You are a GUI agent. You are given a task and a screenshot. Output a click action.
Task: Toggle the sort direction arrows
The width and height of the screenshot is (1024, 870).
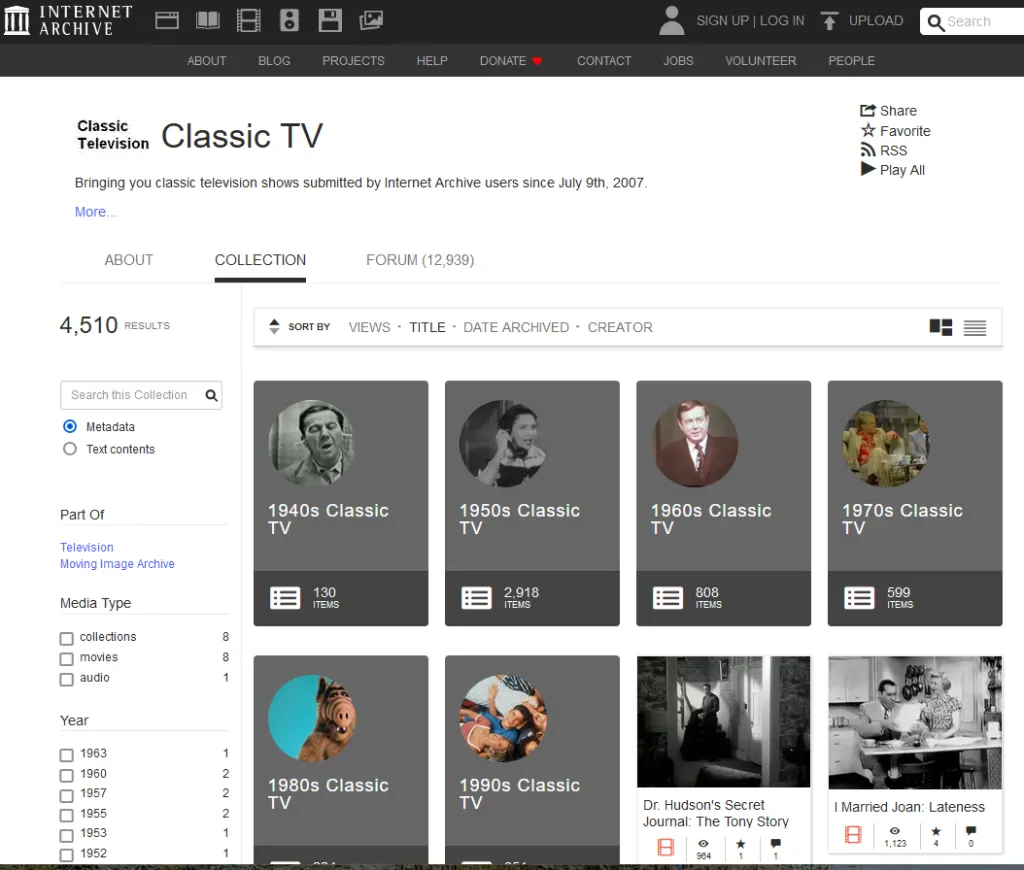pyautogui.click(x=274, y=327)
